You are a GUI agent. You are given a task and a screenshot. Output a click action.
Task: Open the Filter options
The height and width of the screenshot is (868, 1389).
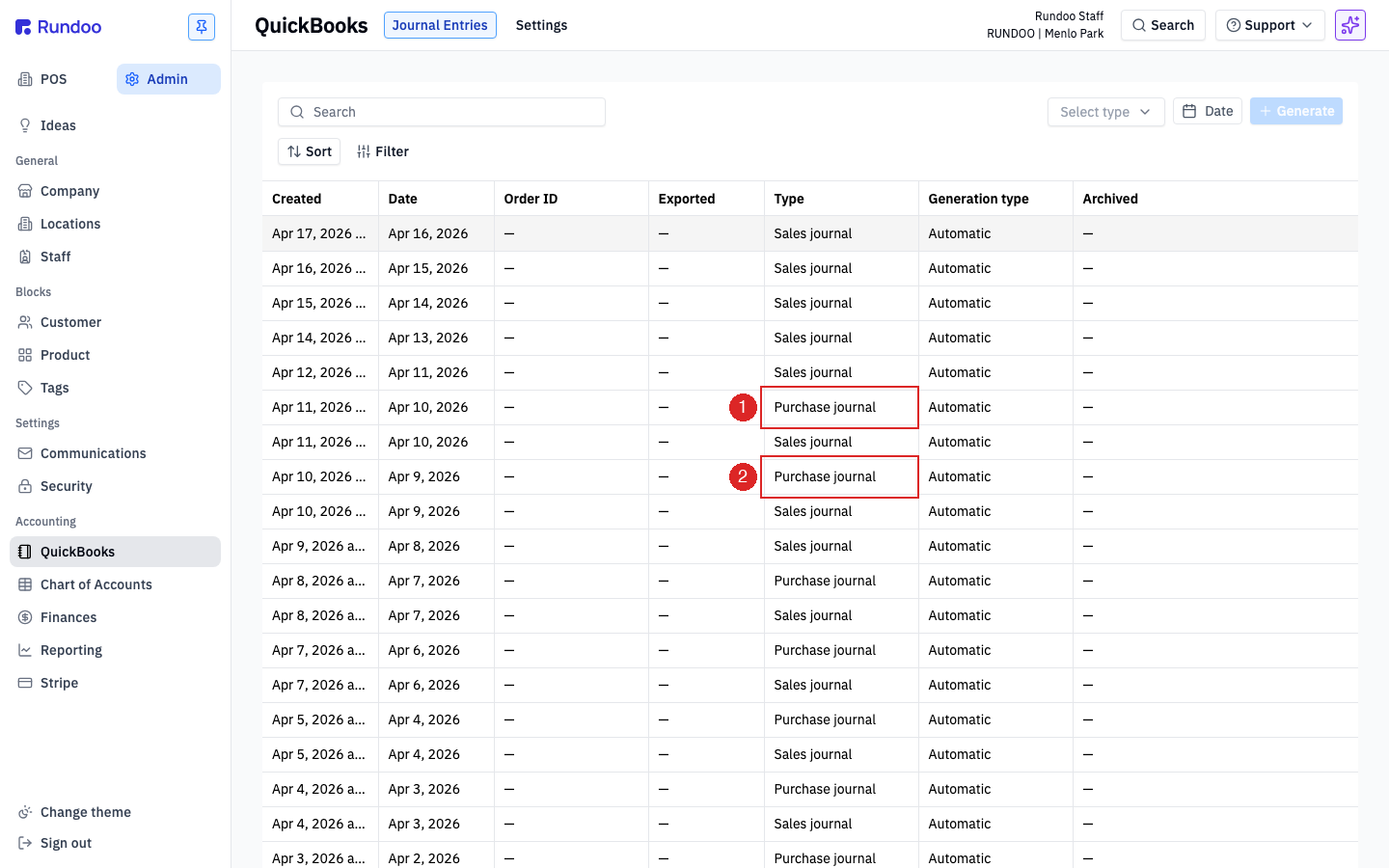(383, 151)
